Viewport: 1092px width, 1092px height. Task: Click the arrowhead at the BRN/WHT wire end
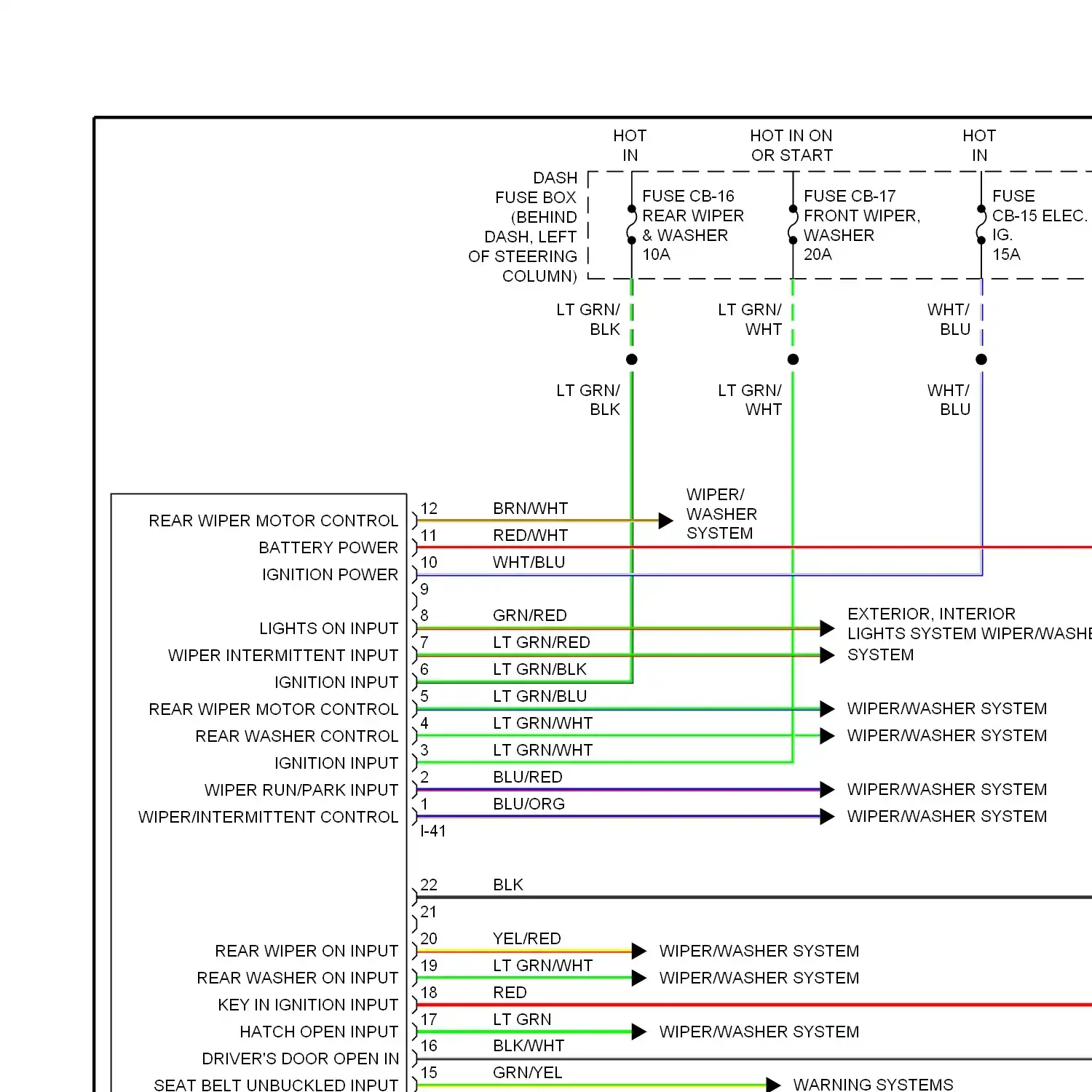(x=665, y=521)
